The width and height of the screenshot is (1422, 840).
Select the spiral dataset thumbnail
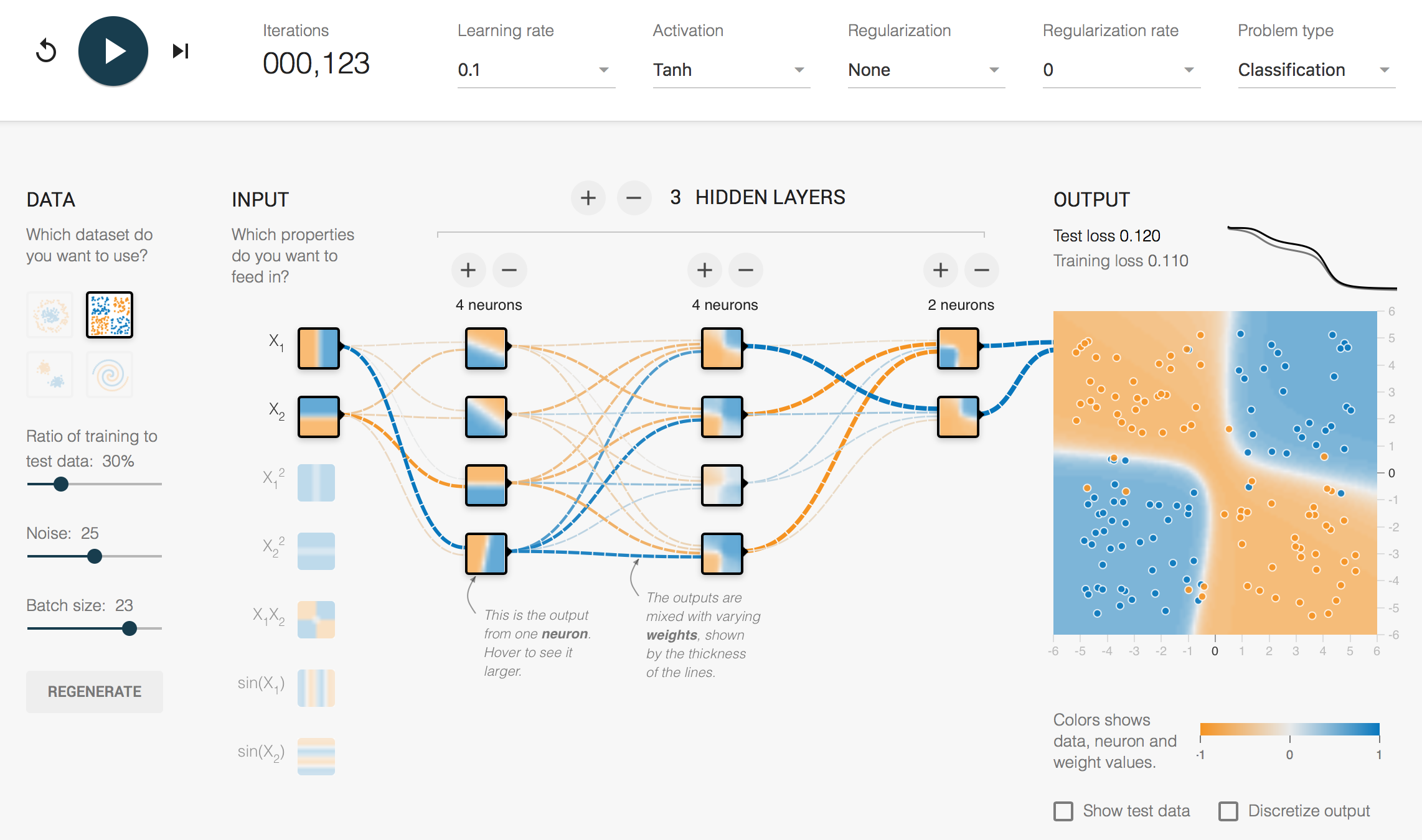coord(110,375)
